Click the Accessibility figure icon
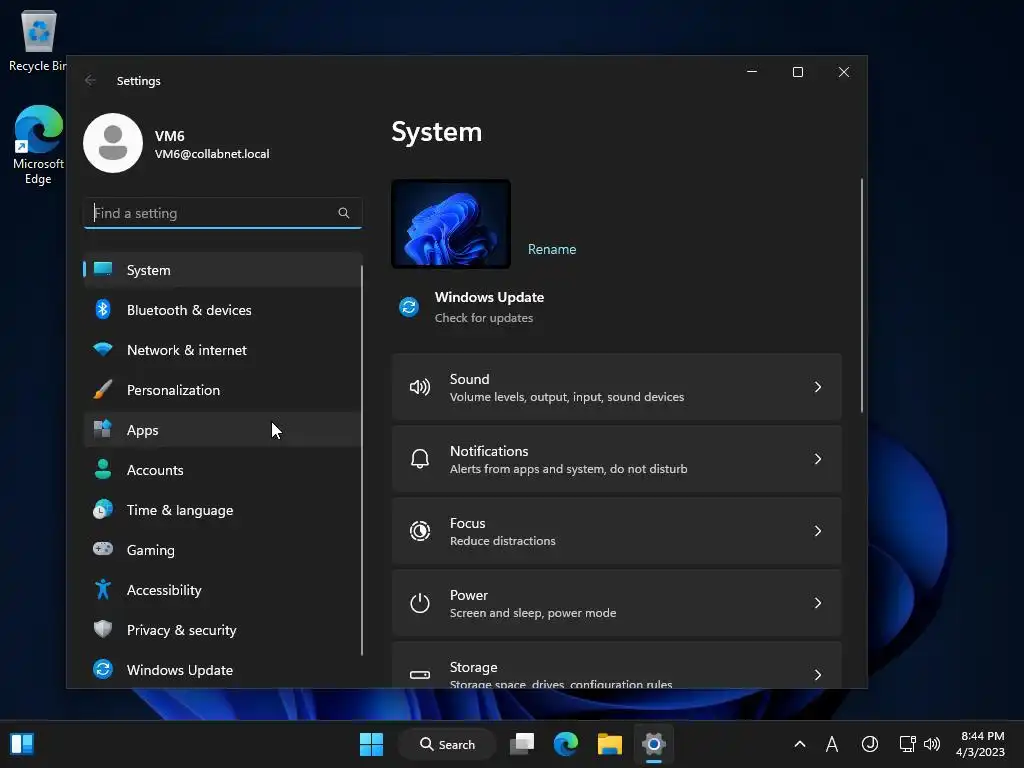This screenshot has width=1024, height=768. tap(103, 589)
